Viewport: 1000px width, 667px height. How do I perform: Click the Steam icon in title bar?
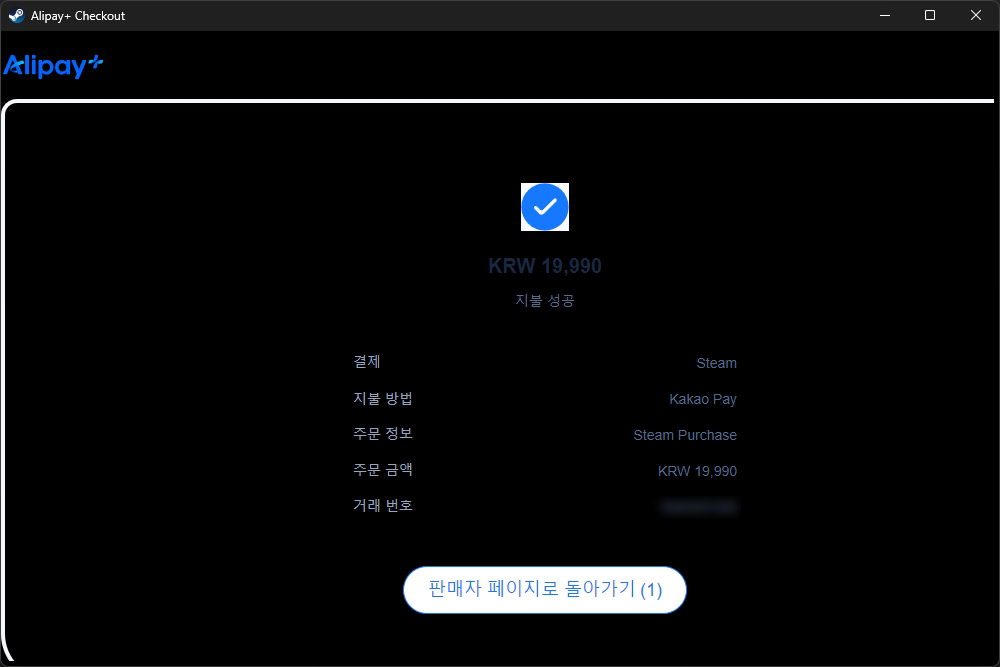click(16, 15)
